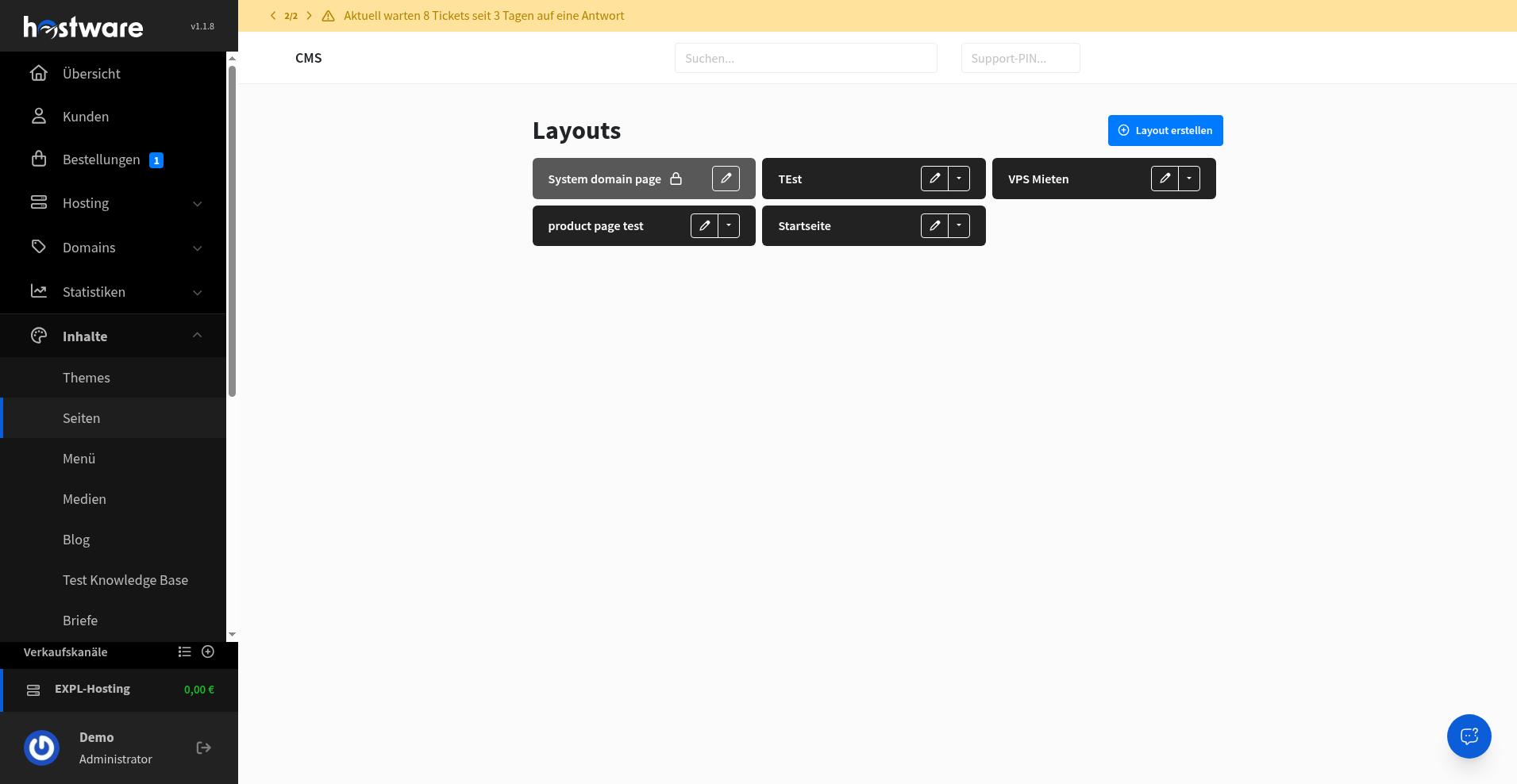Click the Kunden person icon

pos(39,116)
